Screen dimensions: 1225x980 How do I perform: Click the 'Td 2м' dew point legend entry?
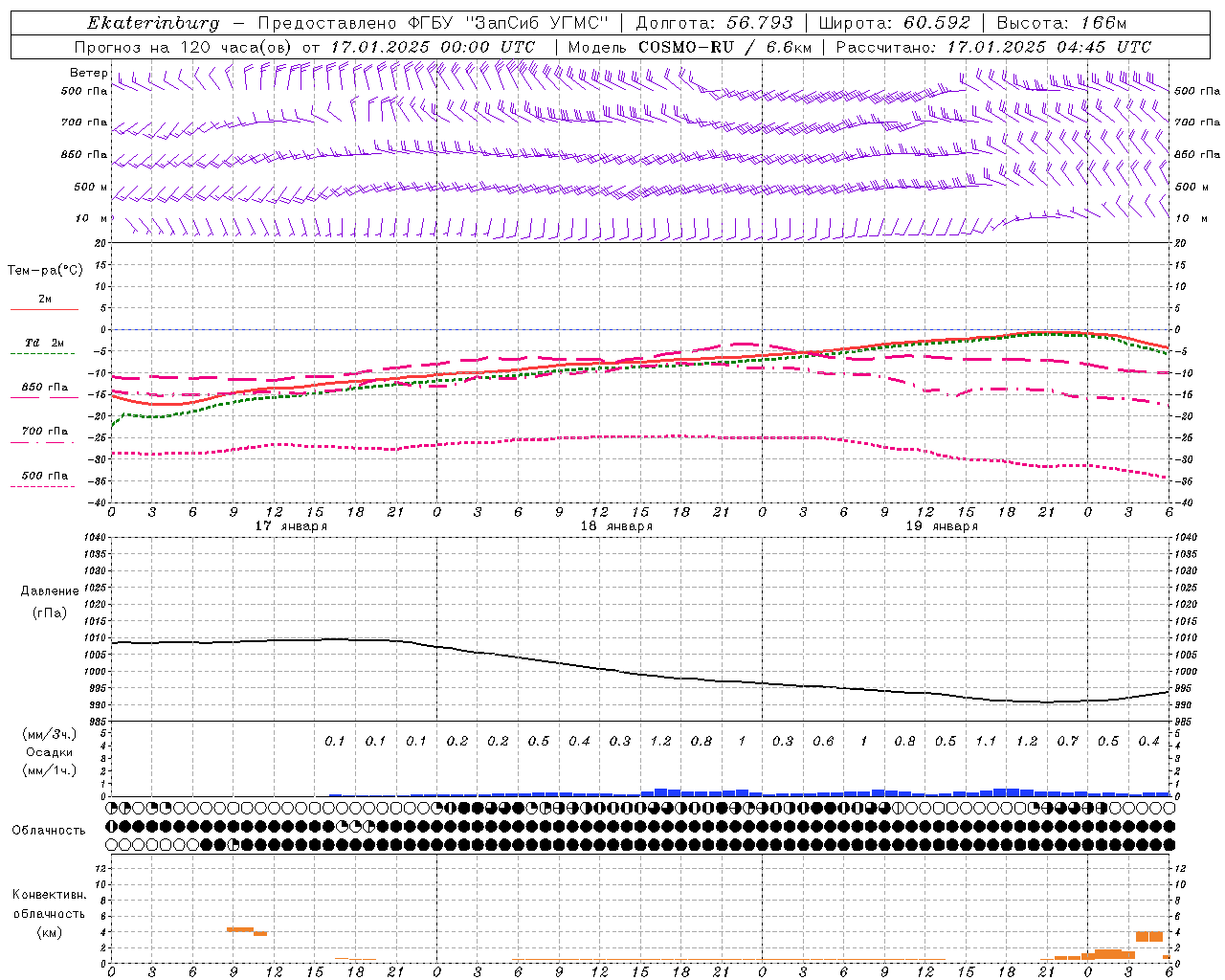[x=44, y=343]
